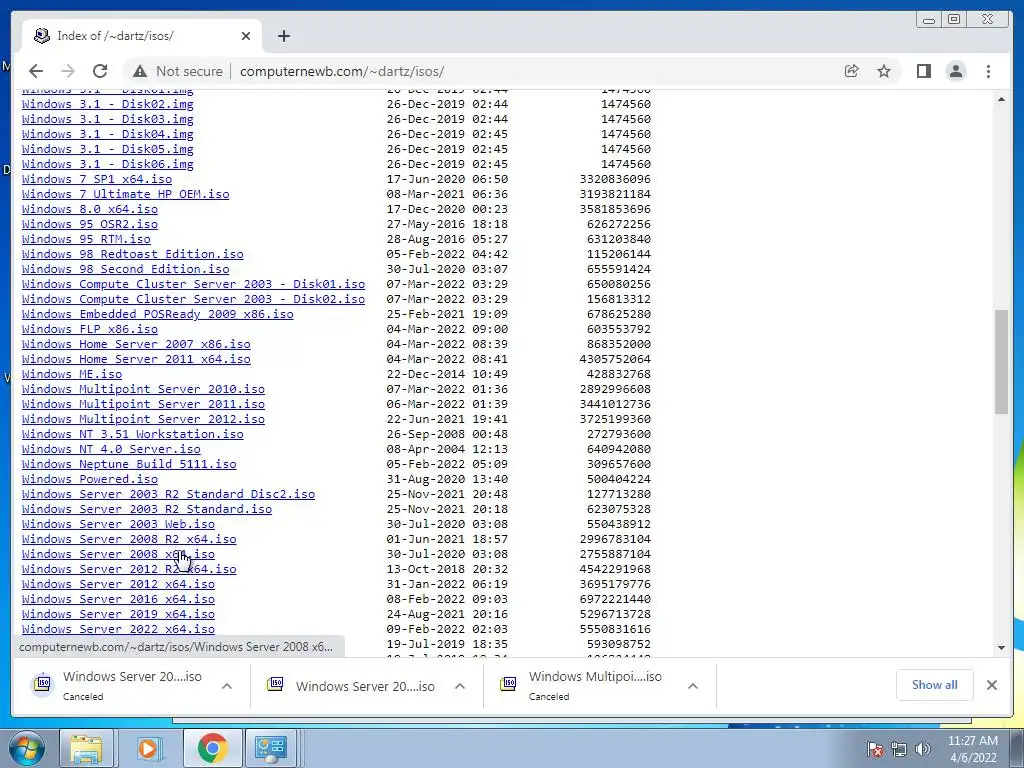Click the Show all downloads button
This screenshot has width=1024, height=768.
pyautogui.click(x=935, y=684)
